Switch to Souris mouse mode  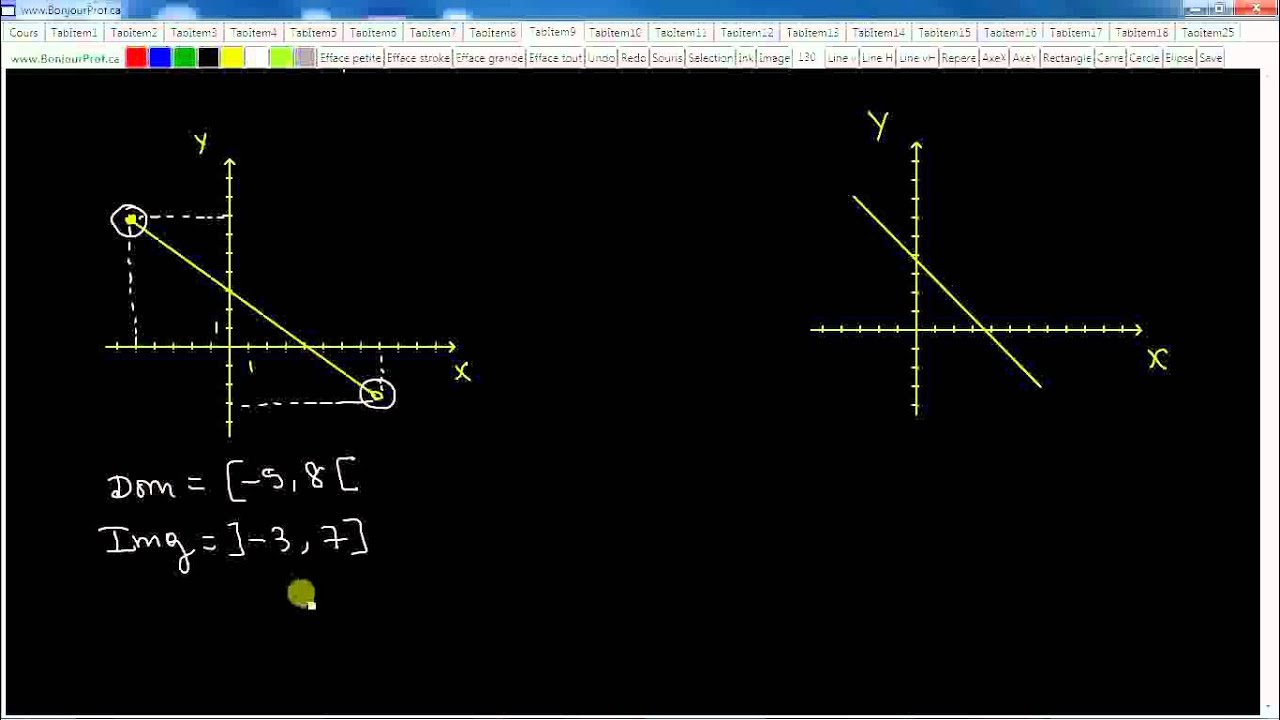point(667,58)
